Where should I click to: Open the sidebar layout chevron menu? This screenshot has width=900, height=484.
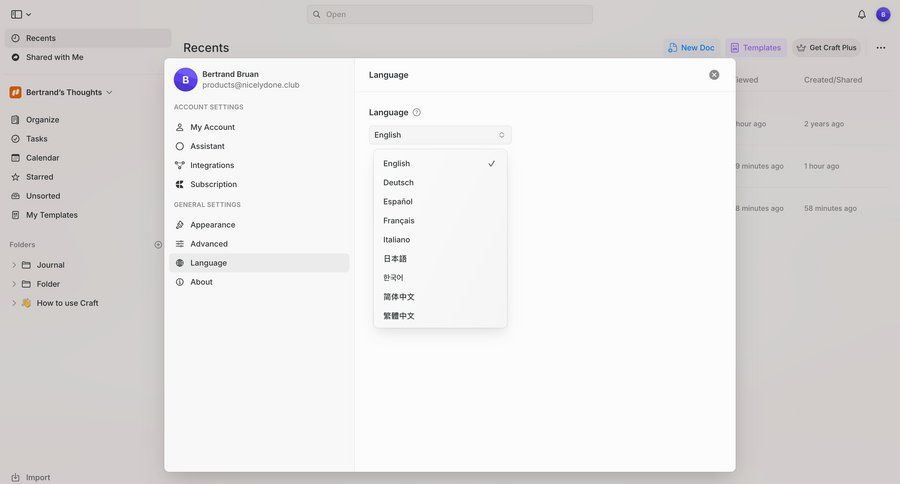coord(29,14)
